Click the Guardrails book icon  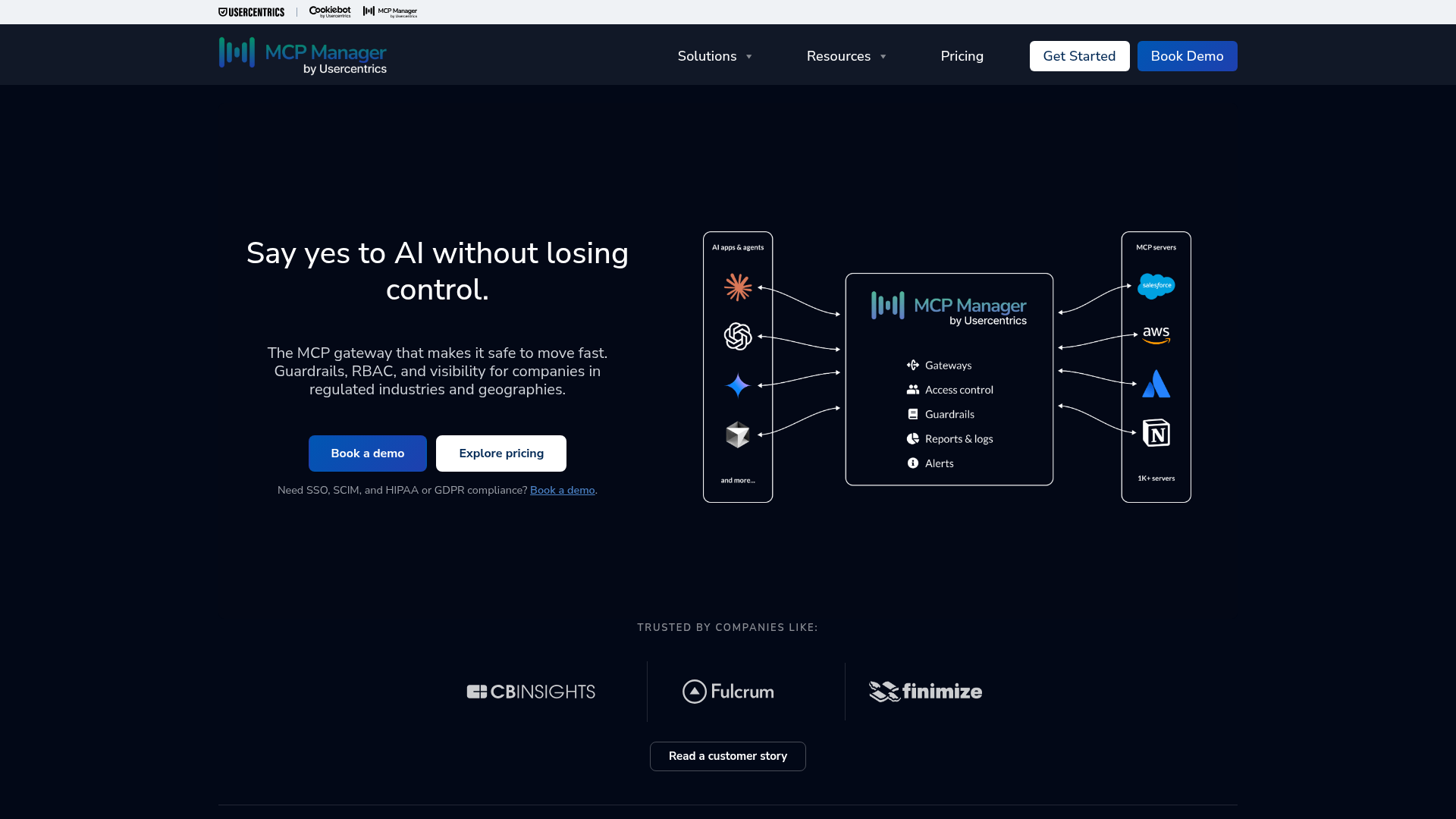[913, 414]
